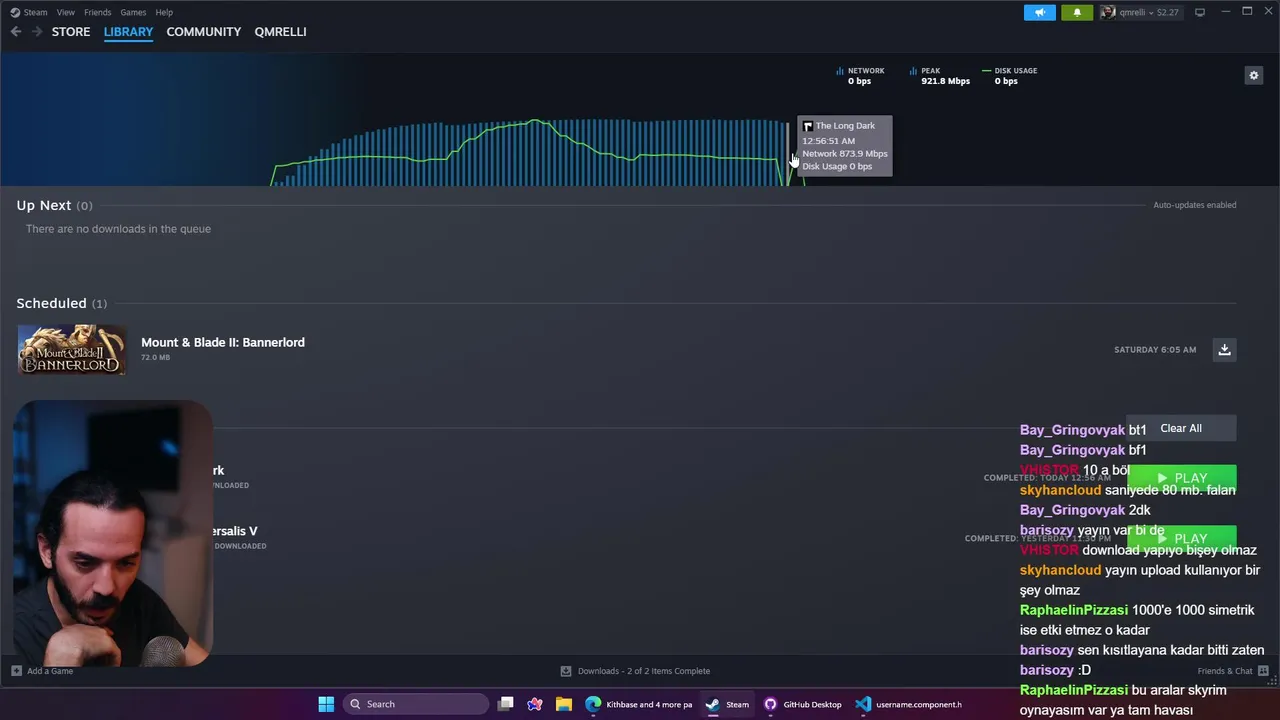This screenshot has width=1280, height=720.
Task: Open the Friends menu
Action: tap(98, 12)
